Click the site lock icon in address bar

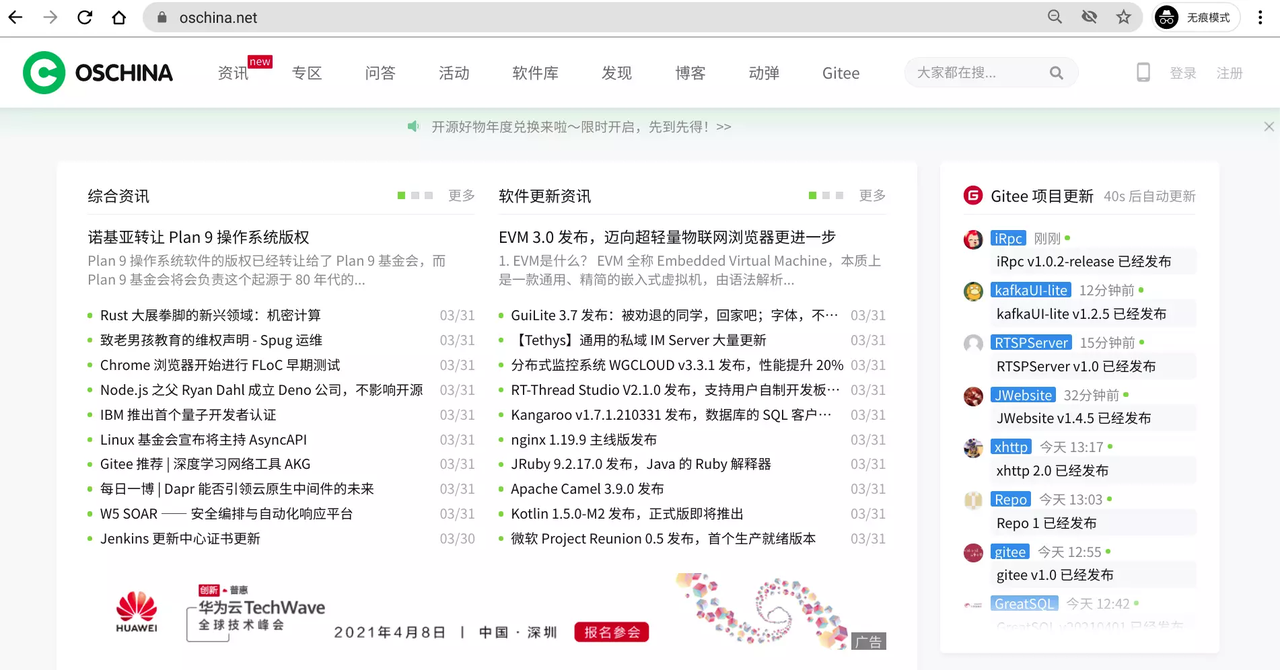coord(162,17)
